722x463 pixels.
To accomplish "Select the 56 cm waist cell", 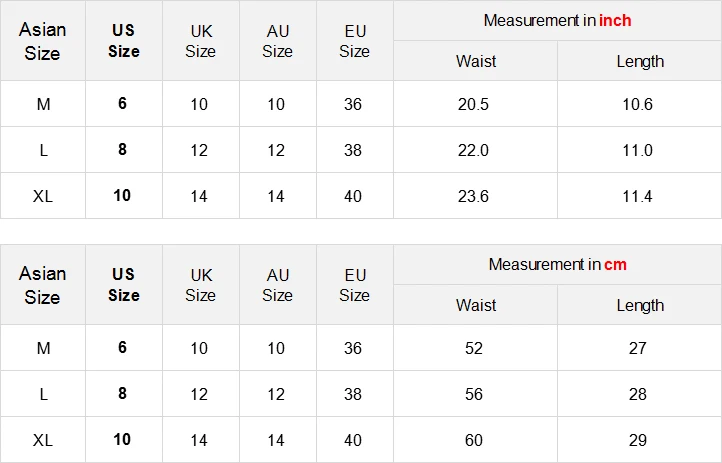I will [x=474, y=394].
